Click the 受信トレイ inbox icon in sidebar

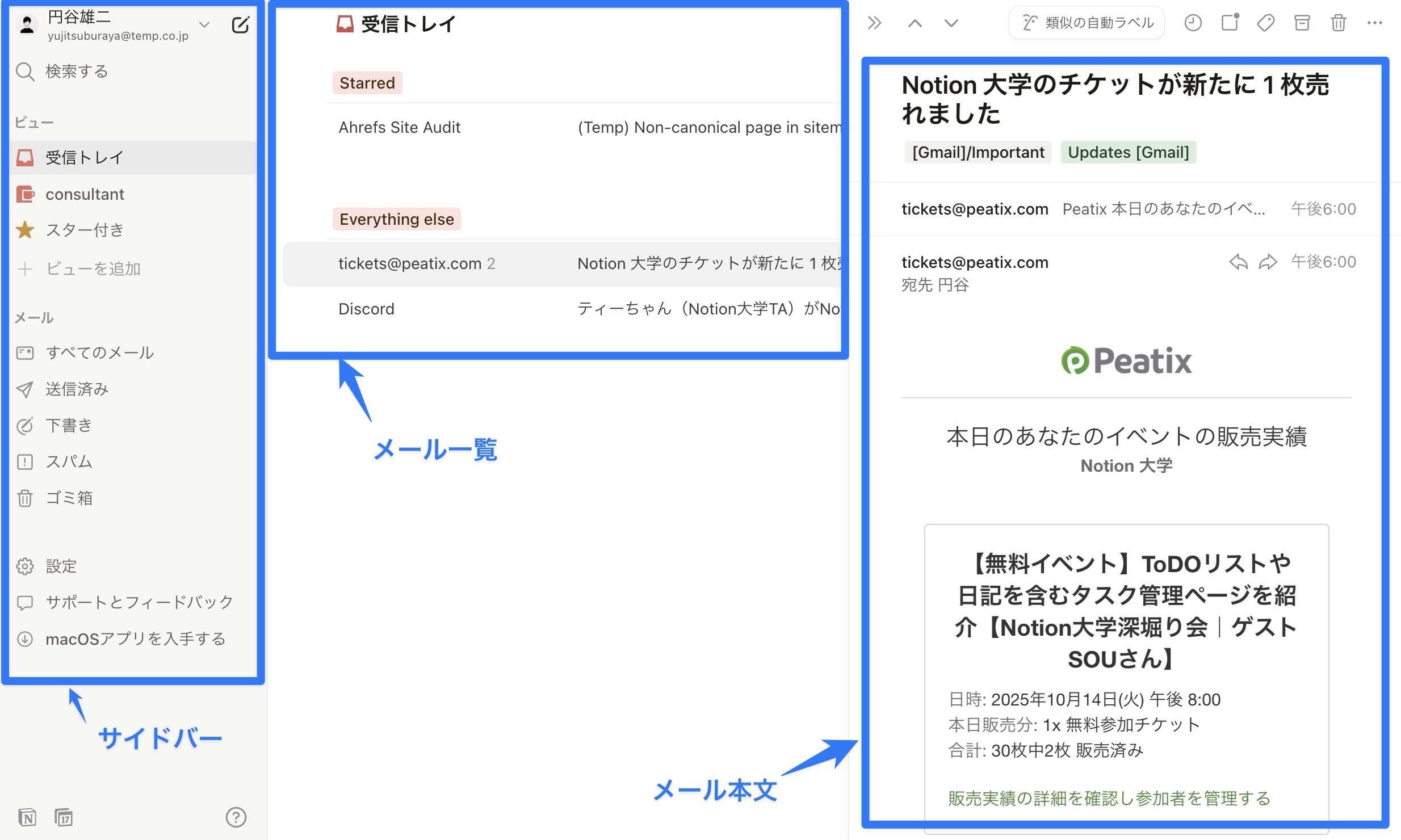click(25, 158)
